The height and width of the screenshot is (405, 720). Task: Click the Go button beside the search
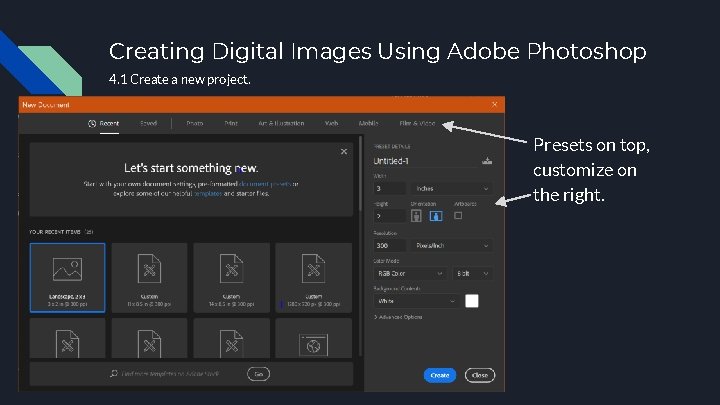pos(259,374)
